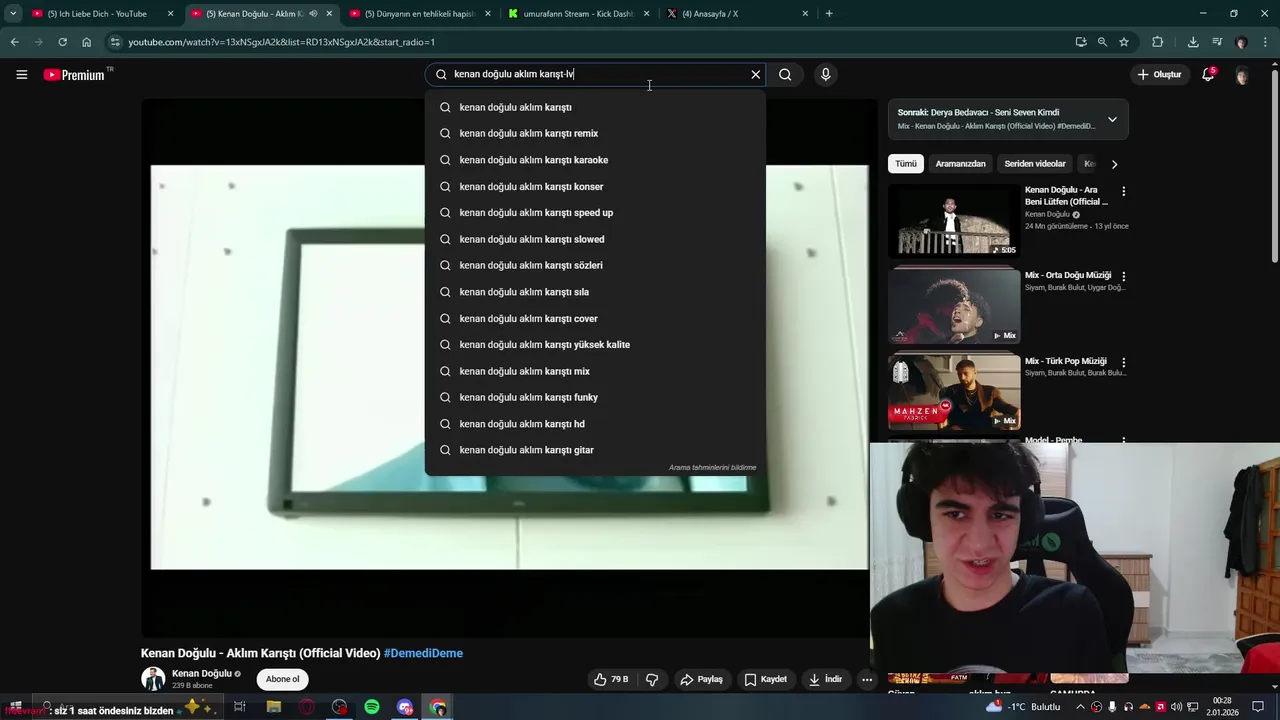Open the YouTube account avatar menu

tap(1241, 74)
